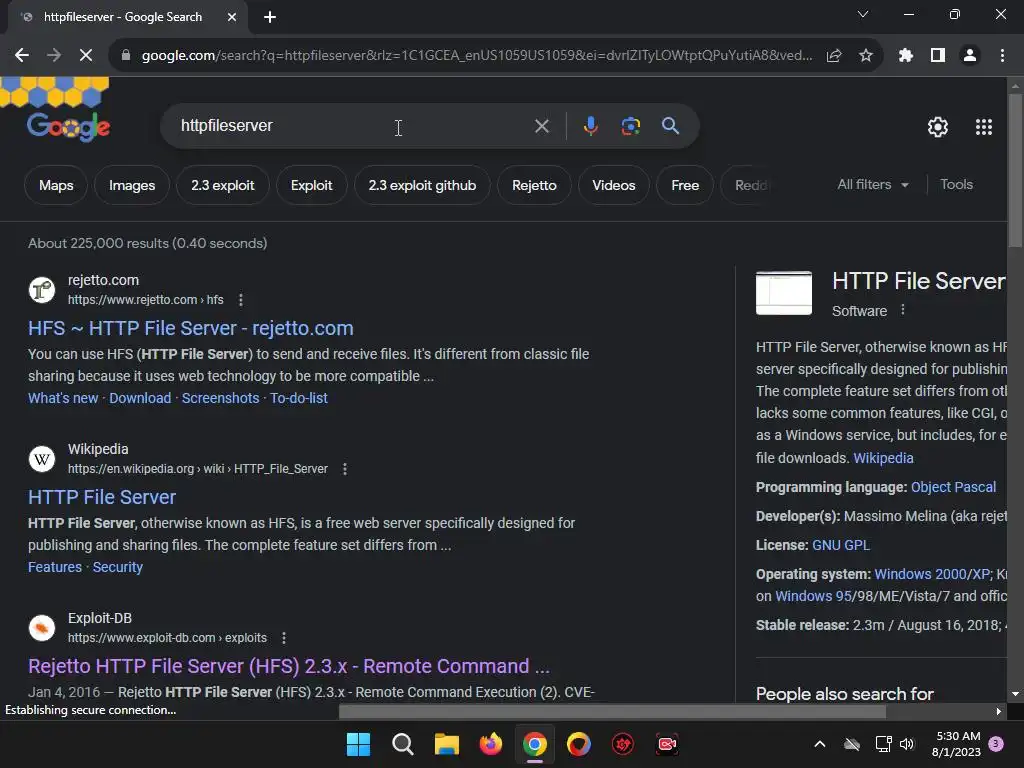Open Google quick settings gear
Image resolution: width=1024 pixels, height=768 pixels.
(938, 127)
